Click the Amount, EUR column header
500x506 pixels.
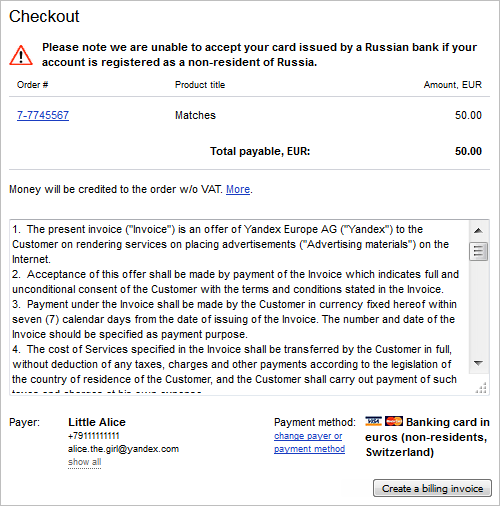click(453, 85)
